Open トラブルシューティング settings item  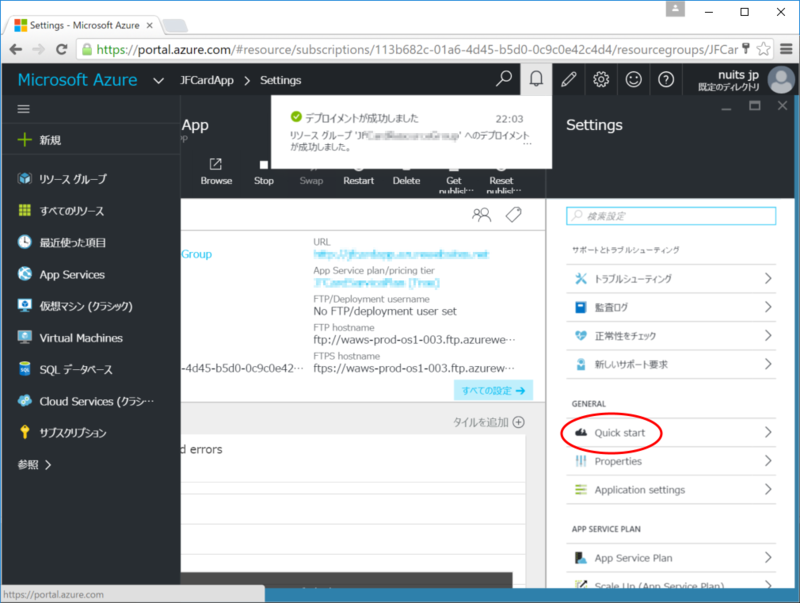(670, 279)
